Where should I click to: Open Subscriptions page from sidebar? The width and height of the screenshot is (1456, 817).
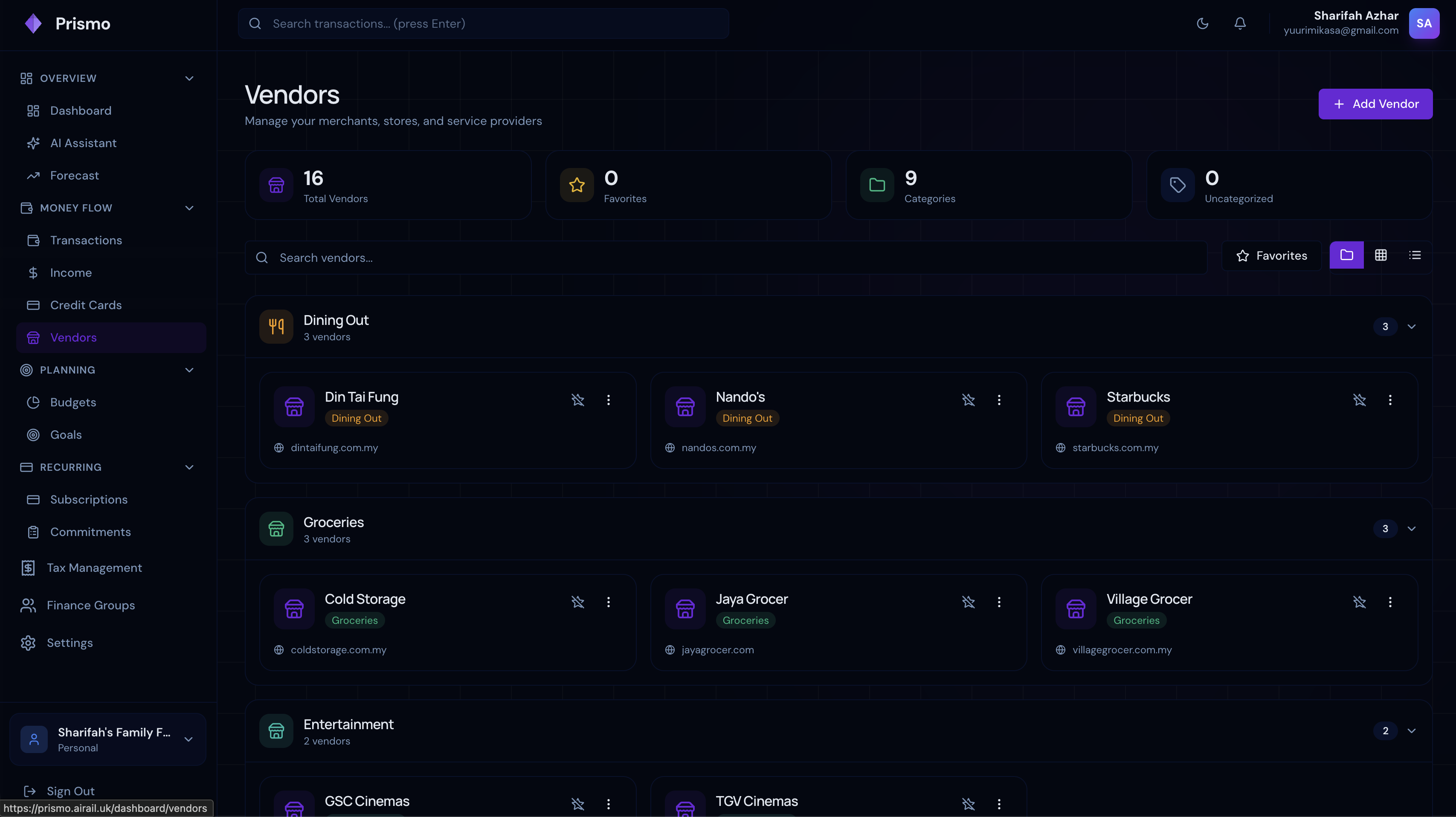pos(89,499)
